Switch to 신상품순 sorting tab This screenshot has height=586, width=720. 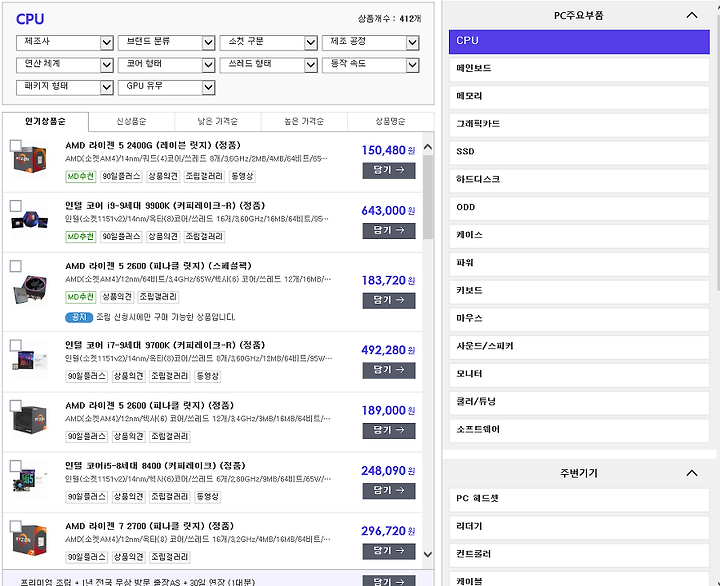(131, 122)
